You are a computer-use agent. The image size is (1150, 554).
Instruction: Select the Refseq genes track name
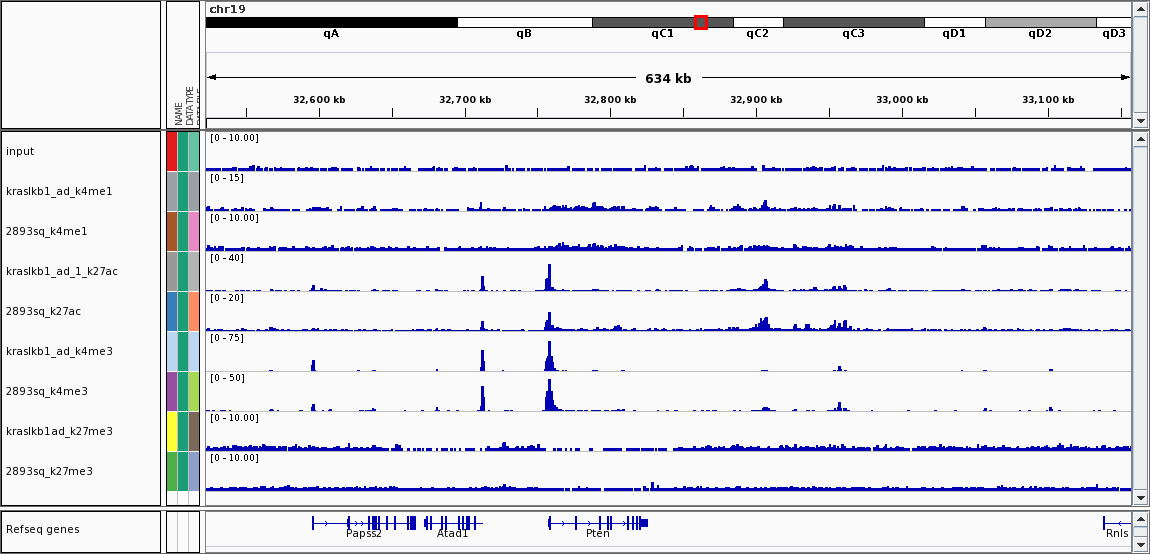coord(42,529)
